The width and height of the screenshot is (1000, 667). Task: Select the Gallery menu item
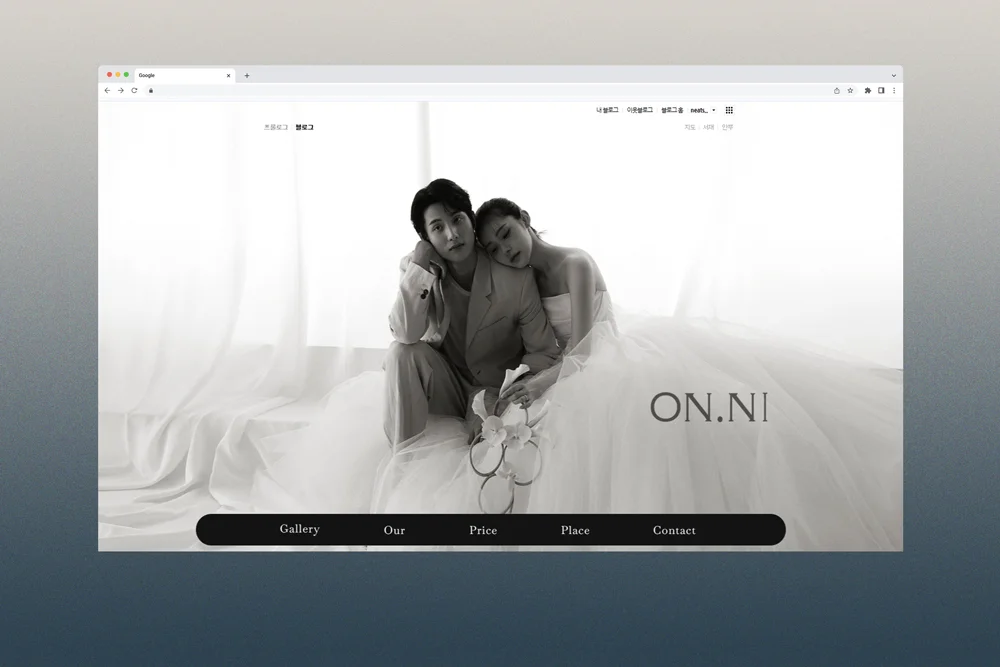coord(299,529)
